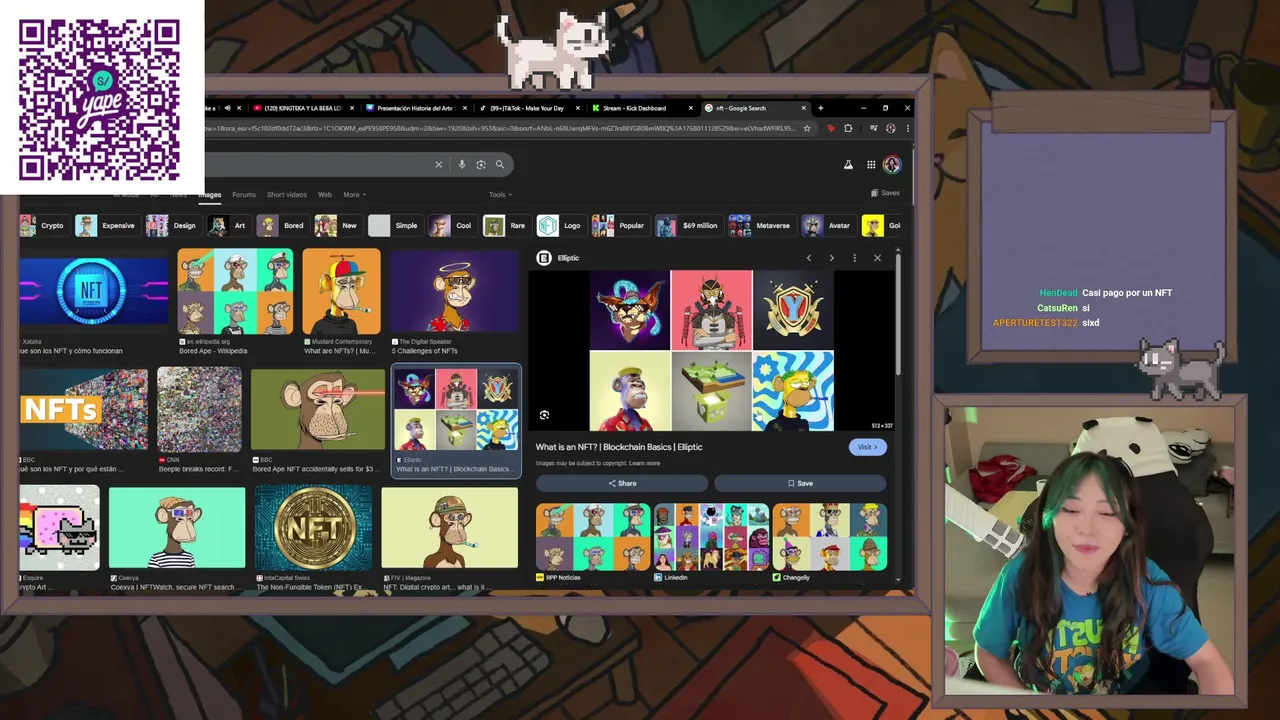The image size is (1280, 720).
Task: Open the Google account avatar
Action: [892, 165]
